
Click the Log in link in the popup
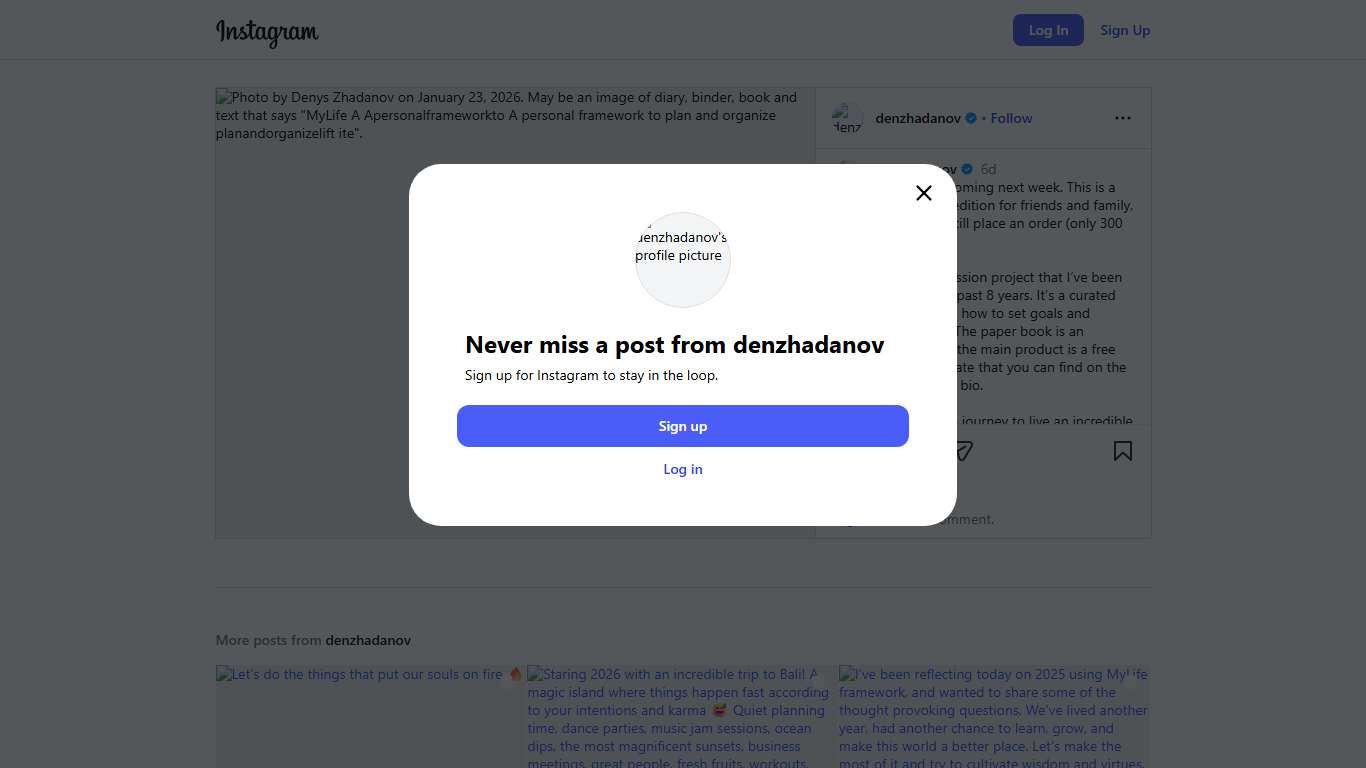coord(683,469)
